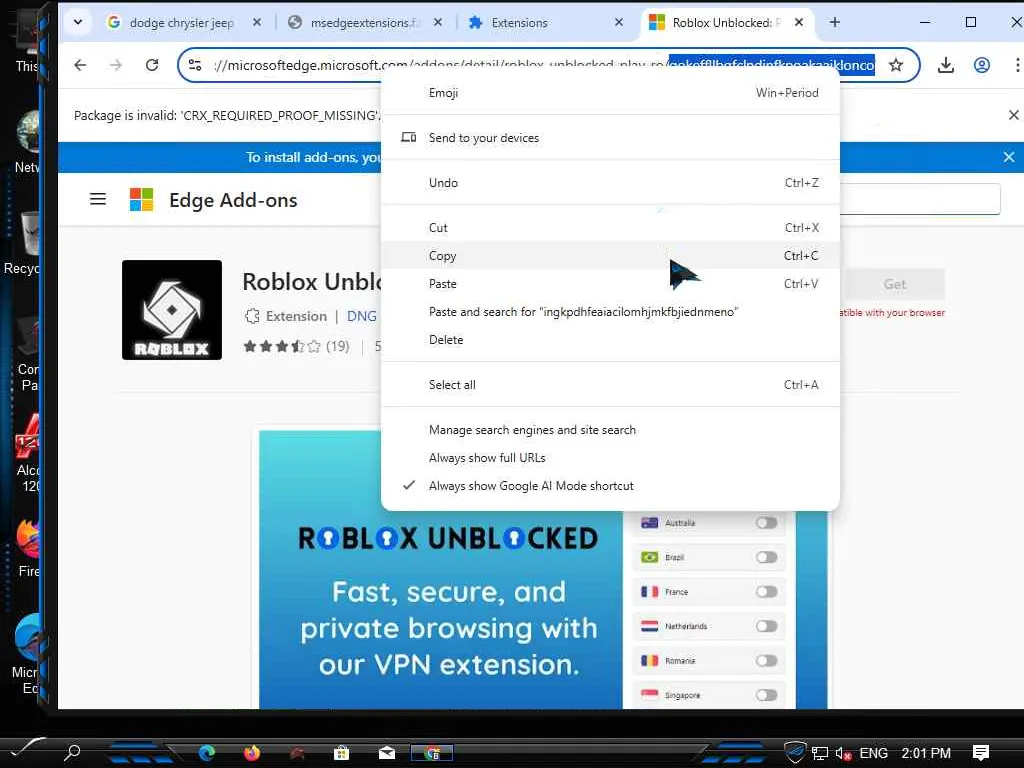Close the Extensions tab

click(x=618, y=22)
